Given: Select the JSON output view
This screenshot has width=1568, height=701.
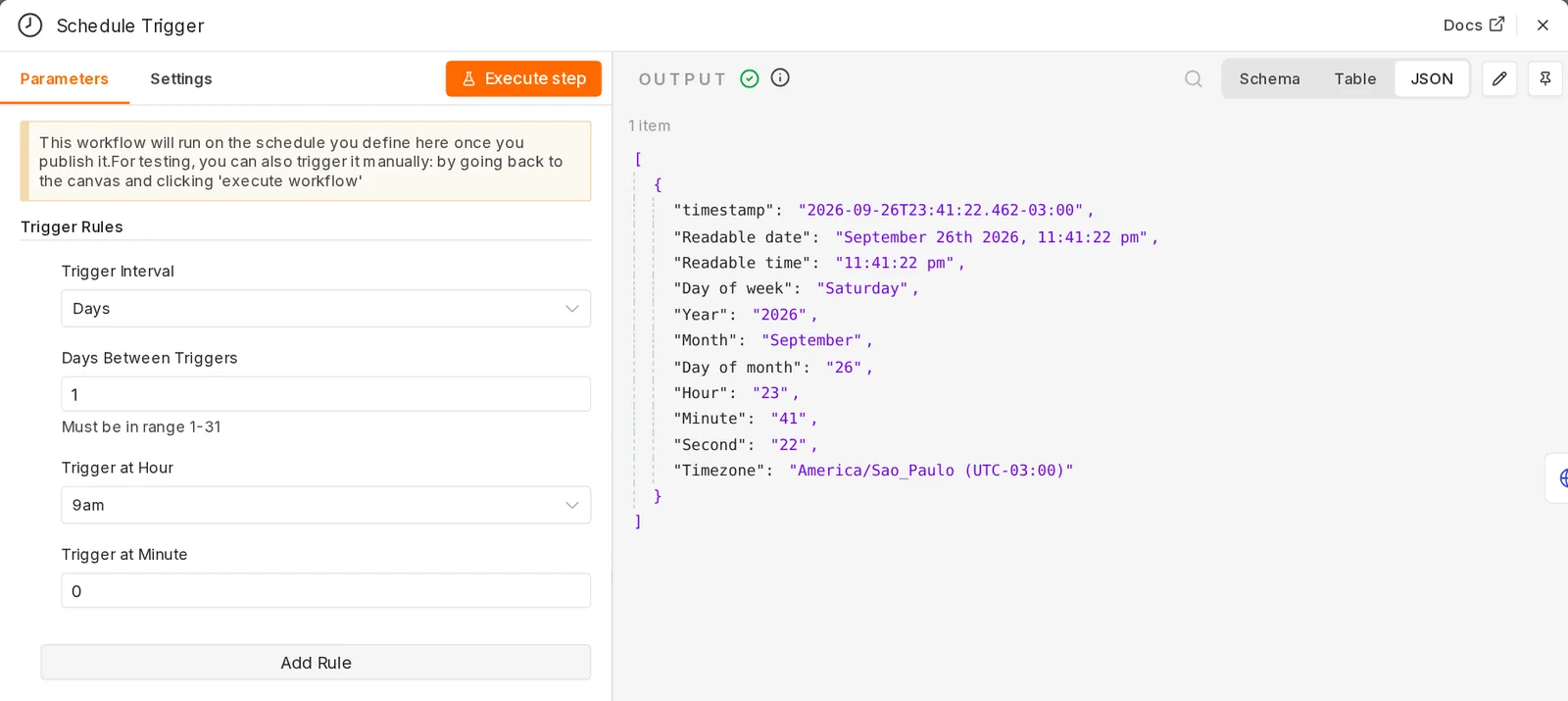Looking at the screenshot, I should tap(1432, 78).
